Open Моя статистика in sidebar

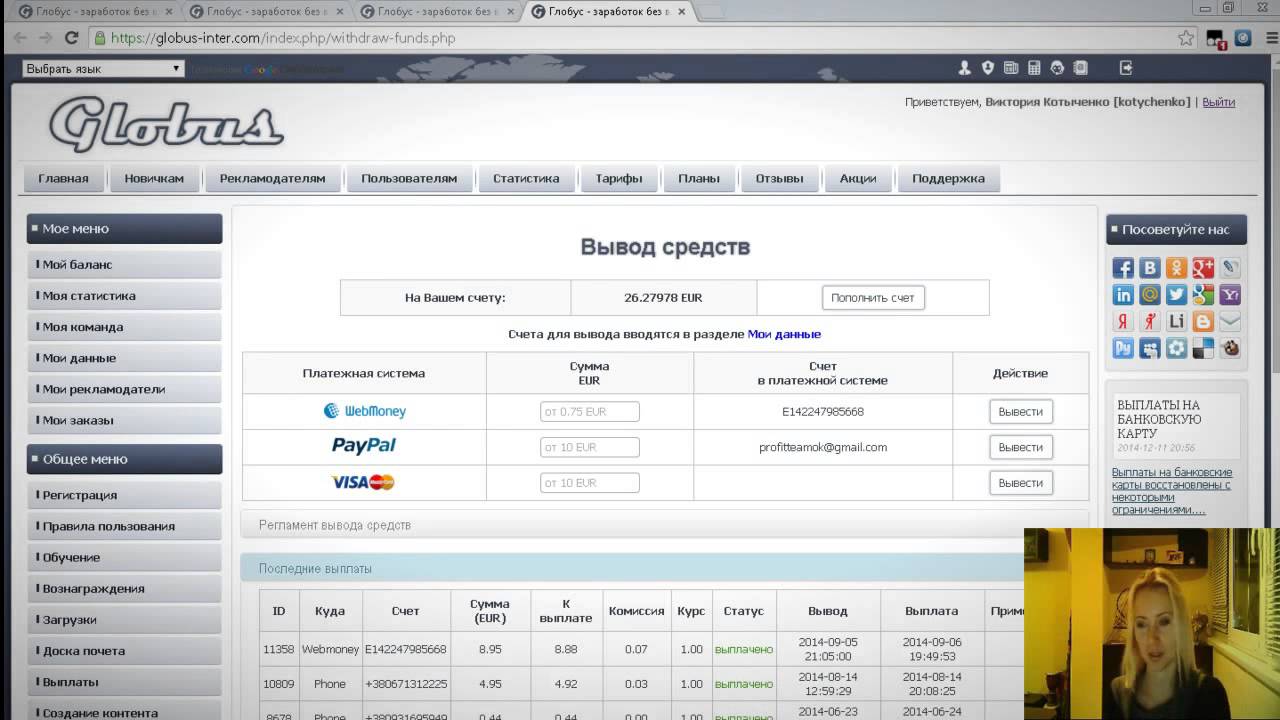pos(124,296)
